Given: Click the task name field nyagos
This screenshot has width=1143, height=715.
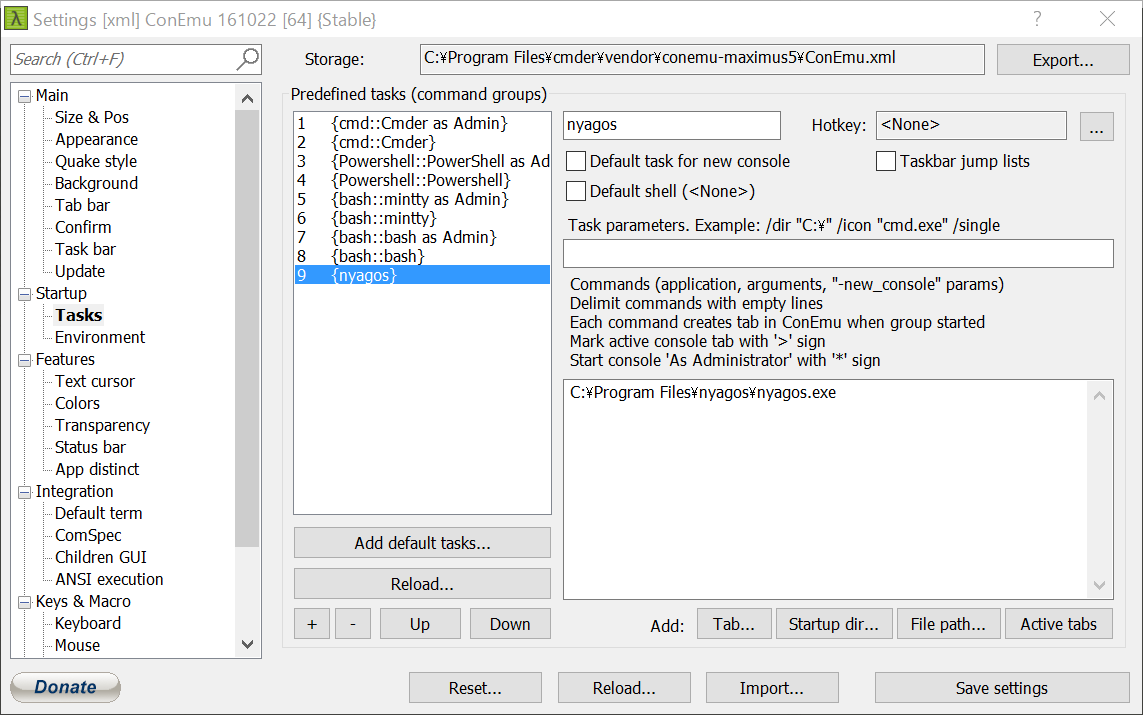Looking at the screenshot, I should (671, 125).
